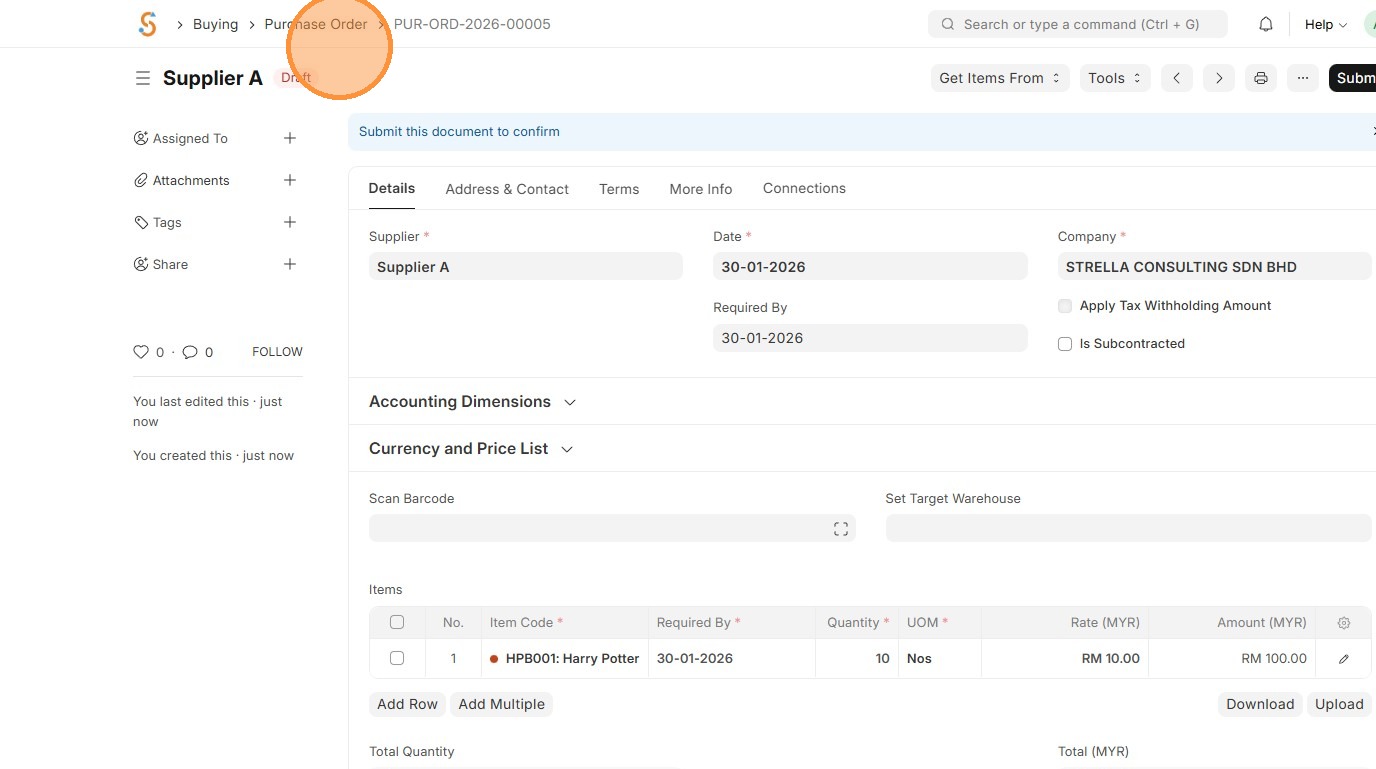Click the notifications bell icon
1376x769 pixels.
1265,24
